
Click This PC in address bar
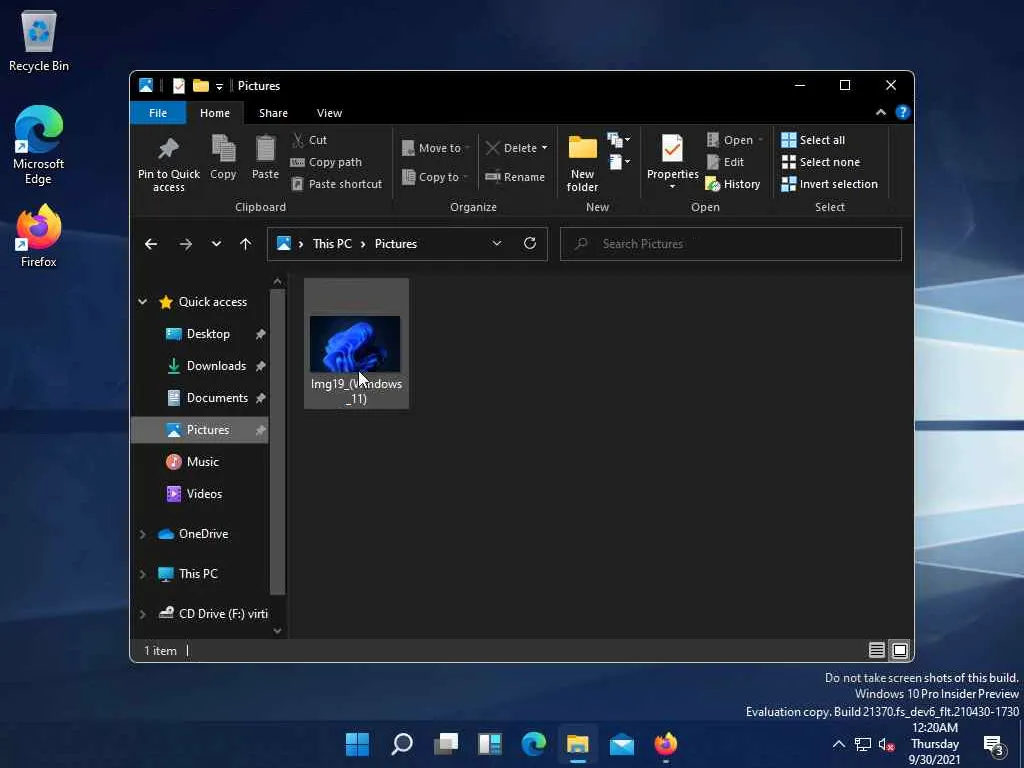(x=332, y=244)
